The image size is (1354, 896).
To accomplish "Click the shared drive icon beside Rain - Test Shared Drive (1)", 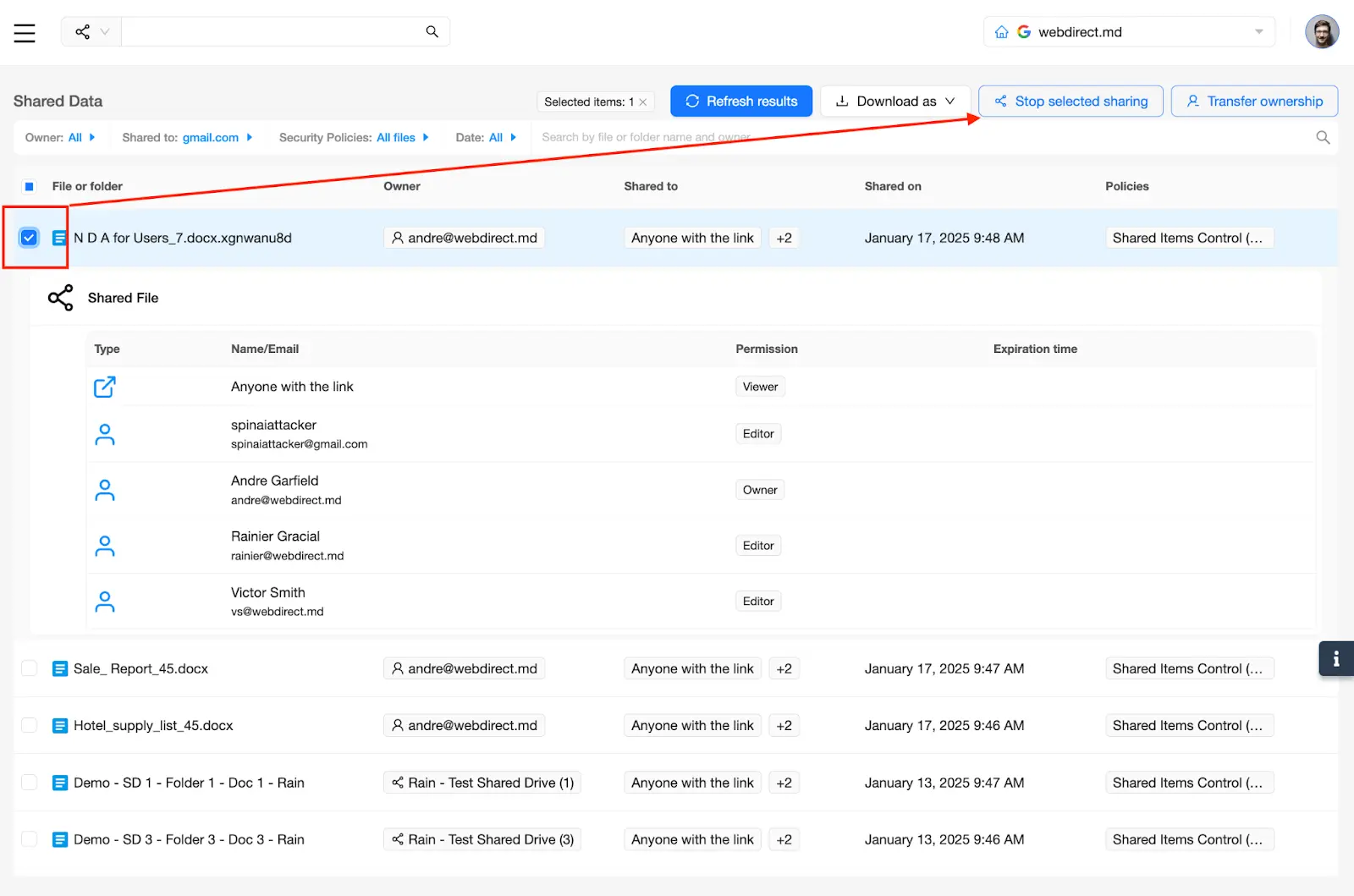I will pos(397,783).
